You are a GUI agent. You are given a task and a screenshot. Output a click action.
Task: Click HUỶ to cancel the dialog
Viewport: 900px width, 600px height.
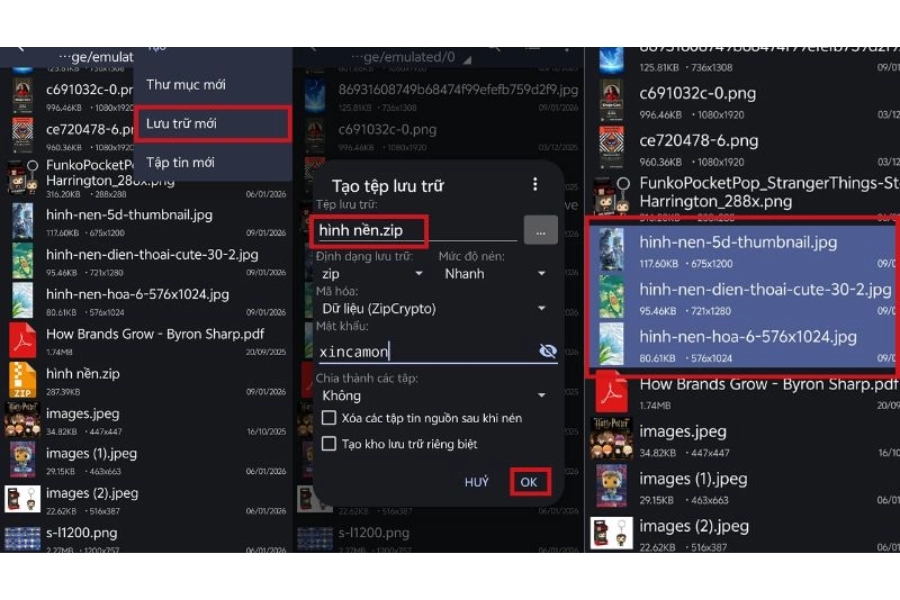[477, 482]
